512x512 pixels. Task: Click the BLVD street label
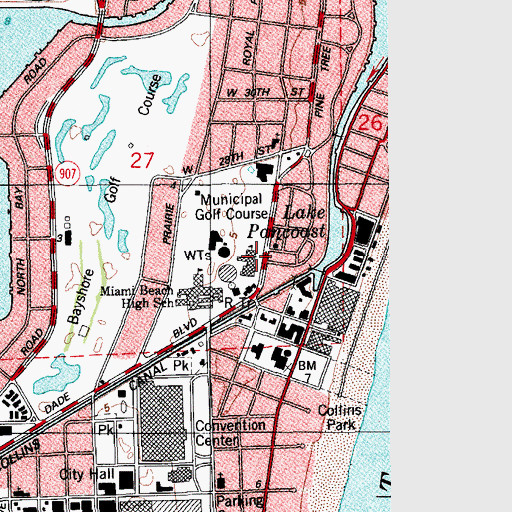pos(185,328)
